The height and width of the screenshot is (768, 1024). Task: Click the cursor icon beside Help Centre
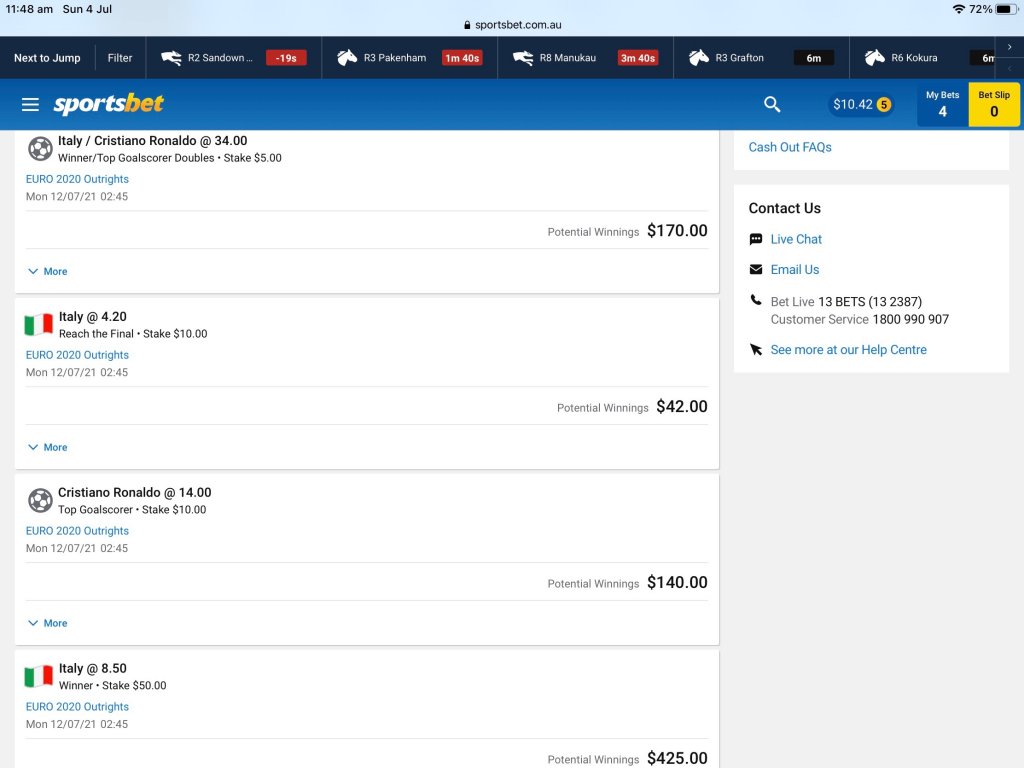click(x=756, y=349)
